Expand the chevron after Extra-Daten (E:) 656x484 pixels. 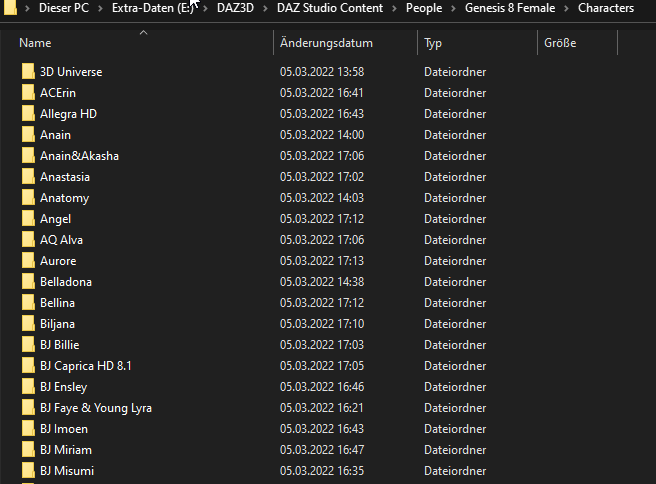click(205, 8)
